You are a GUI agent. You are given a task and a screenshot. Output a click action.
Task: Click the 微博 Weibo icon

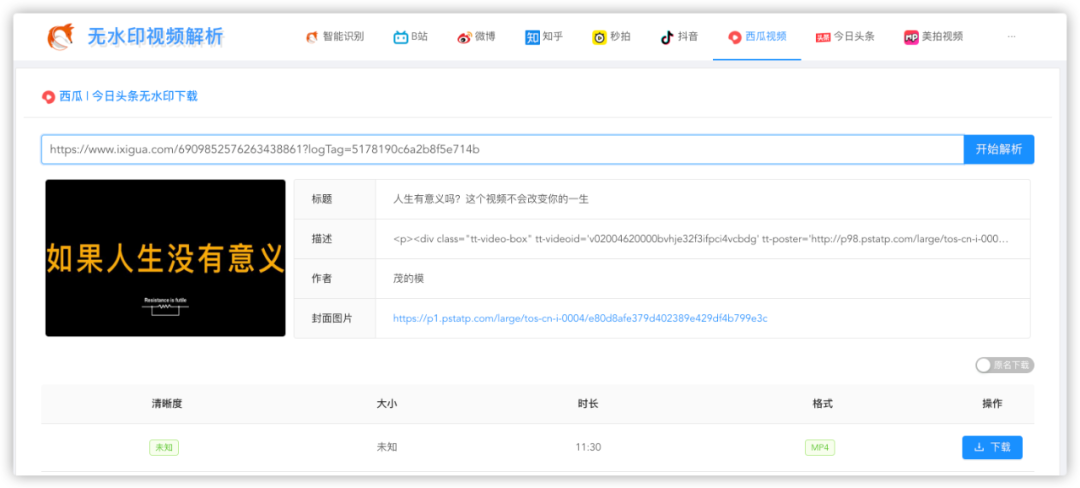[464, 37]
